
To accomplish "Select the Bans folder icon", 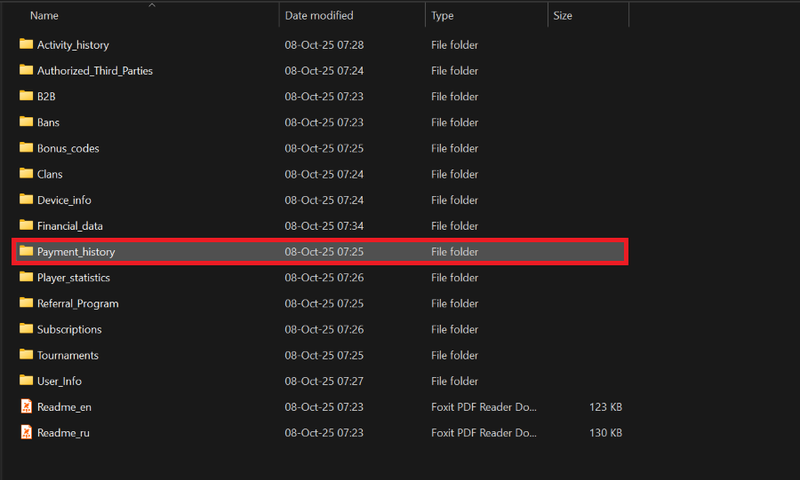I will (26, 123).
